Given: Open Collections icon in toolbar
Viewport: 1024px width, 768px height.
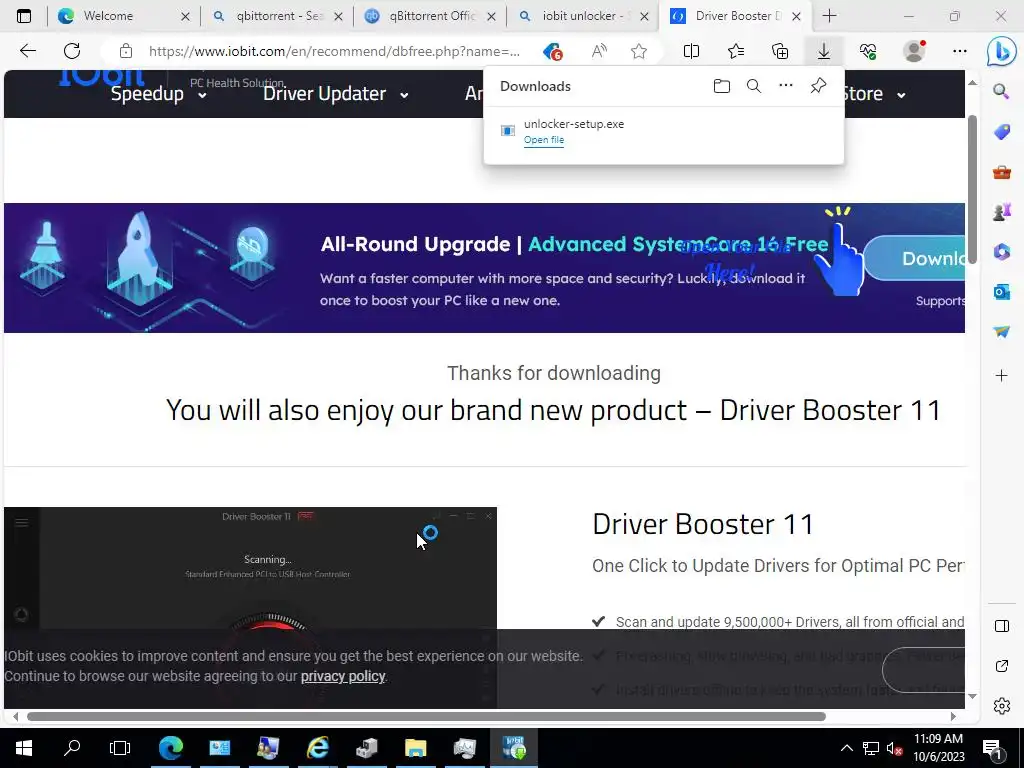Looking at the screenshot, I should tap(780, 51).
